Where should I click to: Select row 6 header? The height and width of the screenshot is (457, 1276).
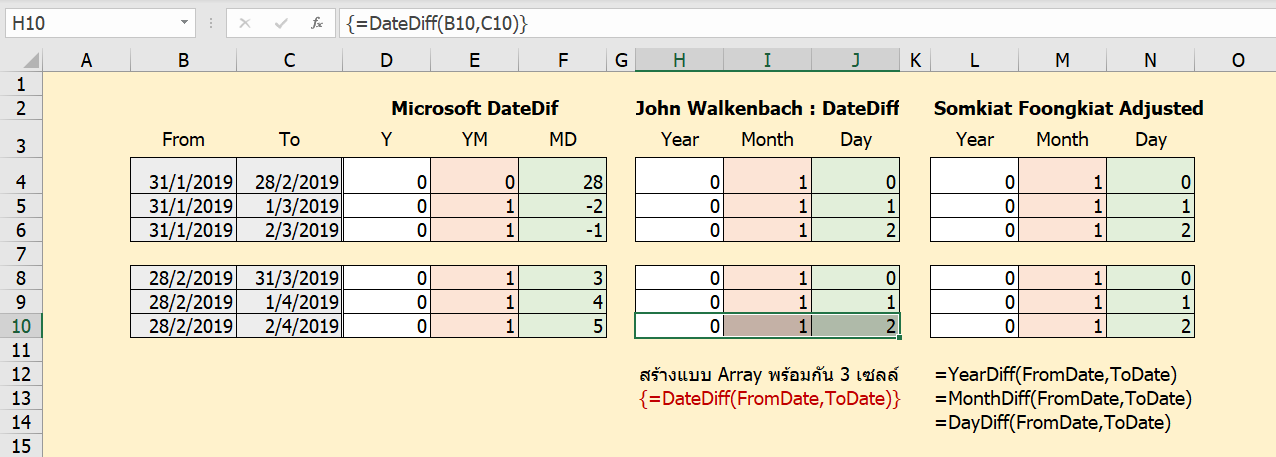(x=21, y=229)
